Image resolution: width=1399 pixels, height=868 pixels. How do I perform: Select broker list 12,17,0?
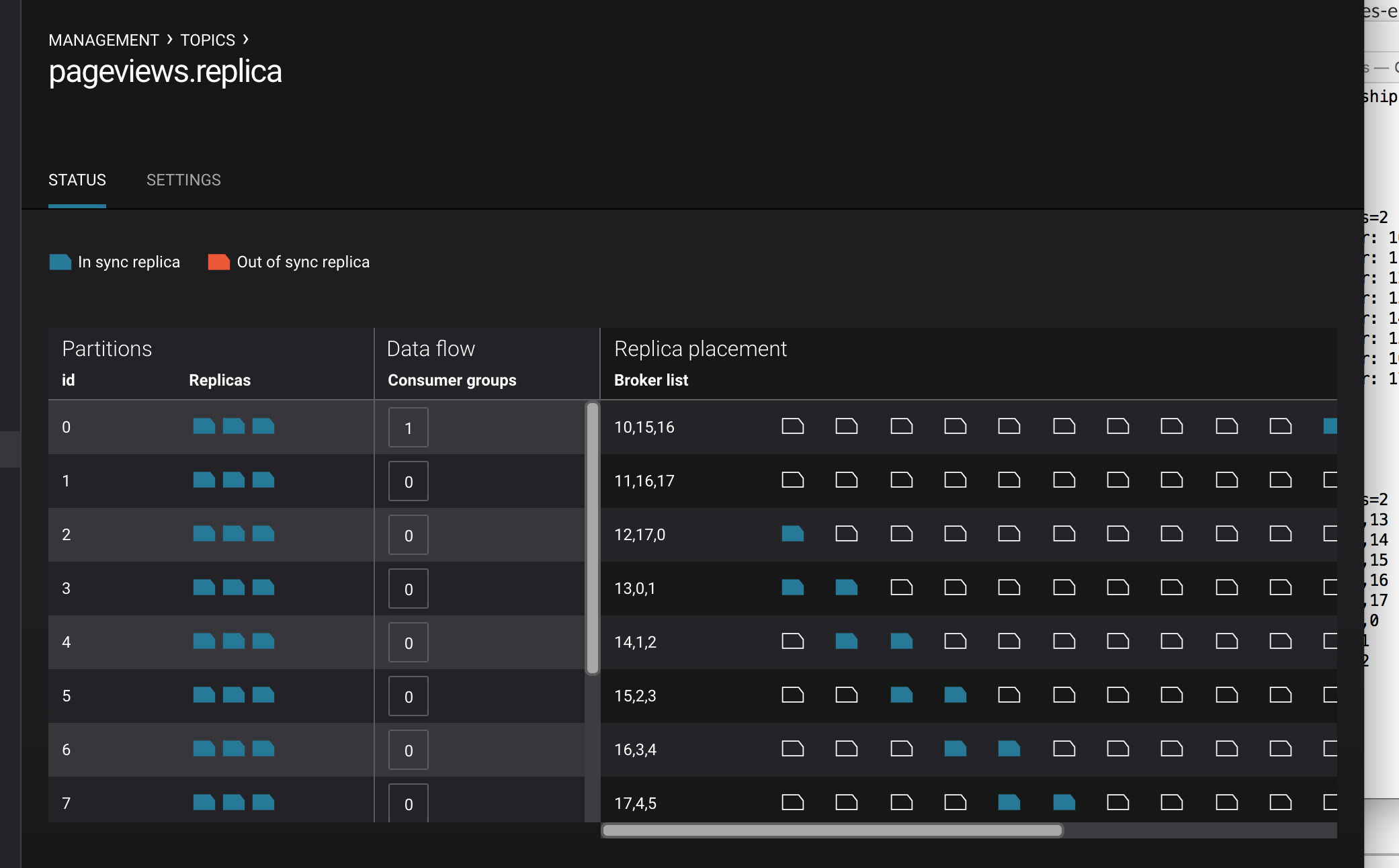[x=640, y=535]
